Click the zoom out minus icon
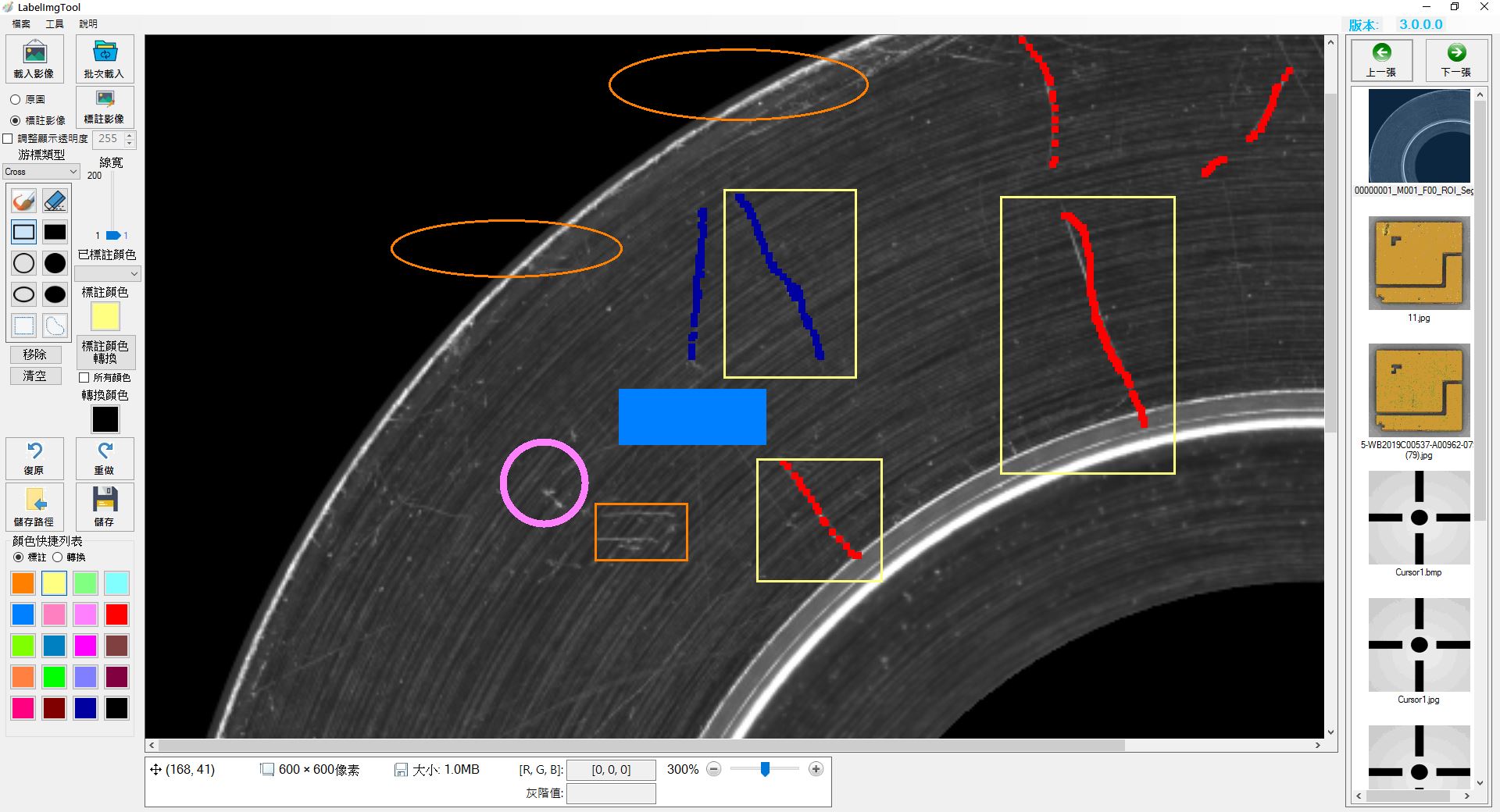Screen dimensions: 1500x812 [x=713, y=769]
